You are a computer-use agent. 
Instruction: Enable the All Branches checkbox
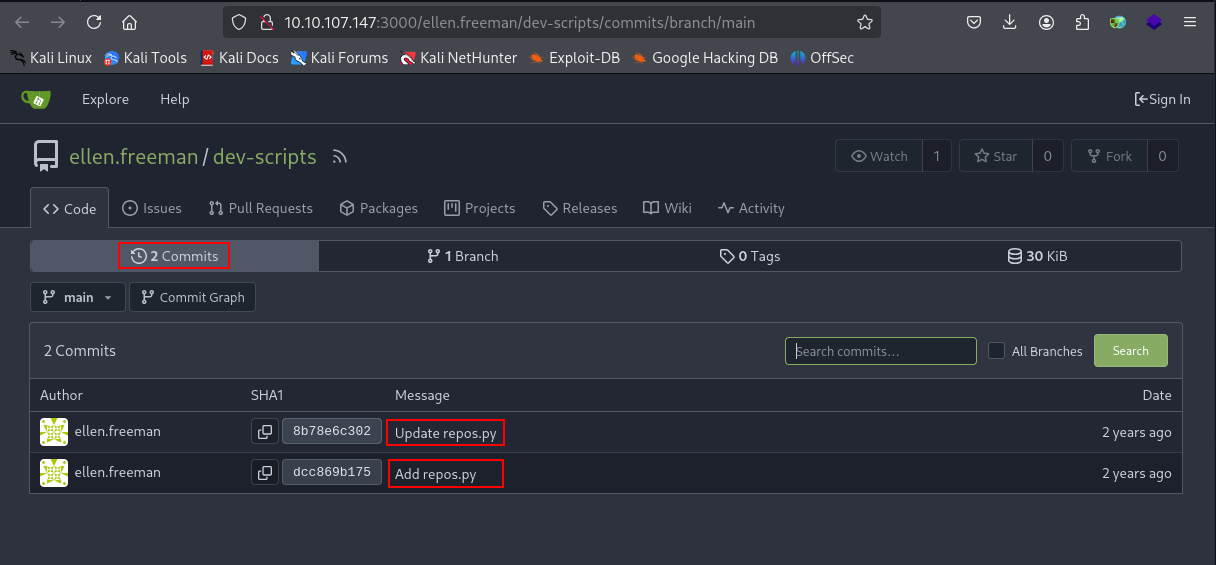[x=996, y=350]
